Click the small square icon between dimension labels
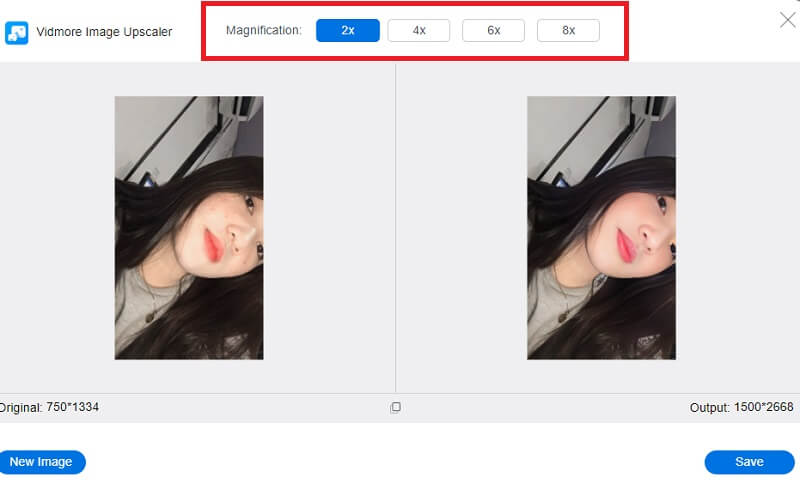Image resolution: width=800 pixels, height=483 pixels. point(396,407)
